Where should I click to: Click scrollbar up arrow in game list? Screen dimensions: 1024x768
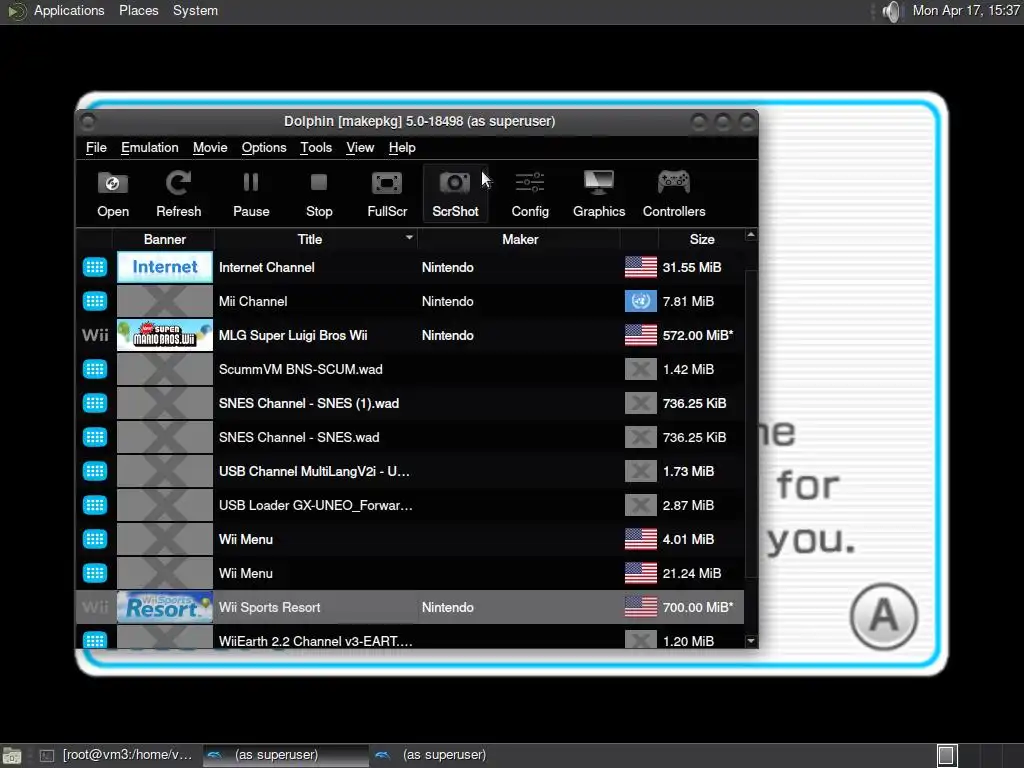(751, 234)
